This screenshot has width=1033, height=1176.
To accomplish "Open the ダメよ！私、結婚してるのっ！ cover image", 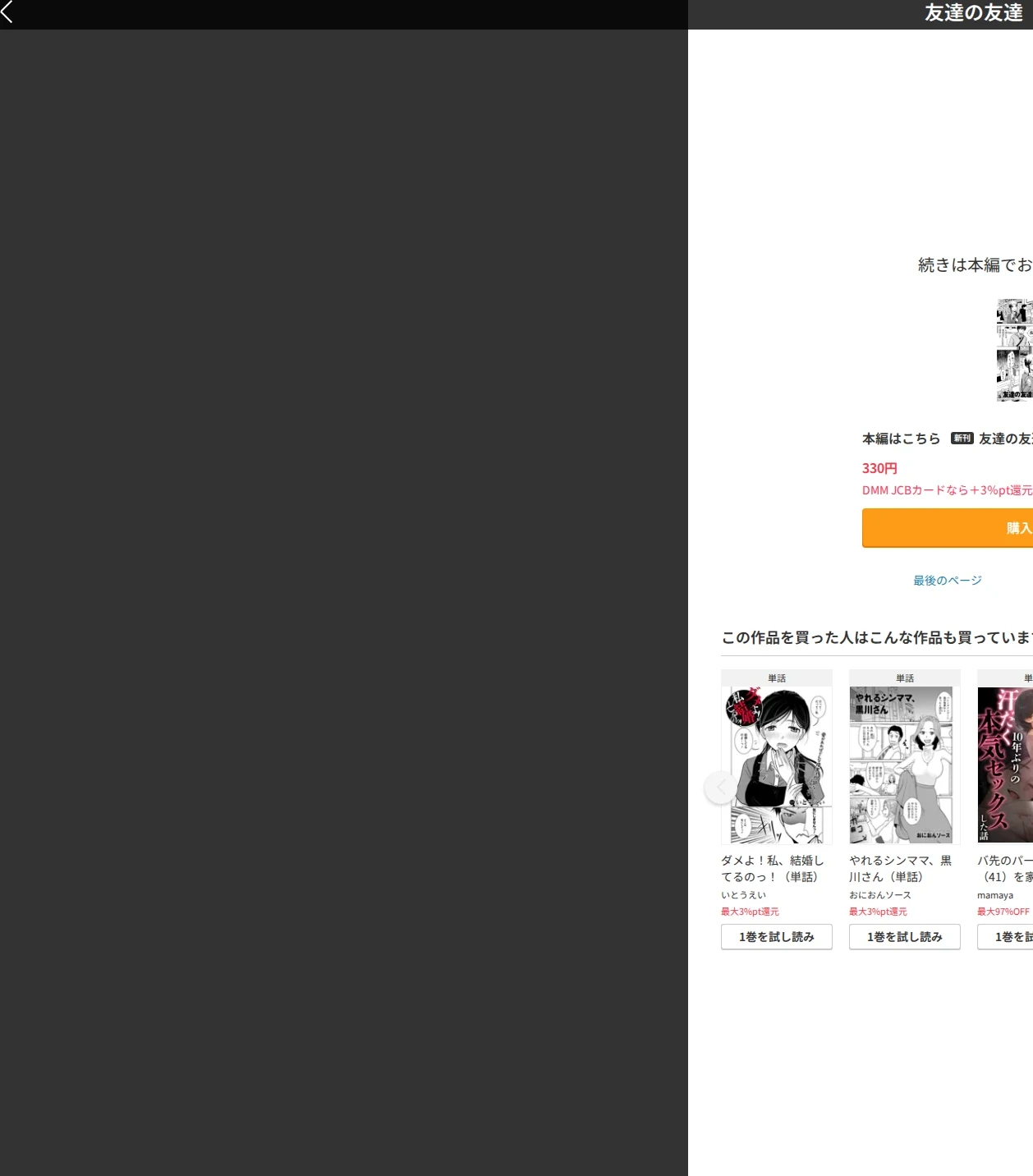I will tap(777, 765).
